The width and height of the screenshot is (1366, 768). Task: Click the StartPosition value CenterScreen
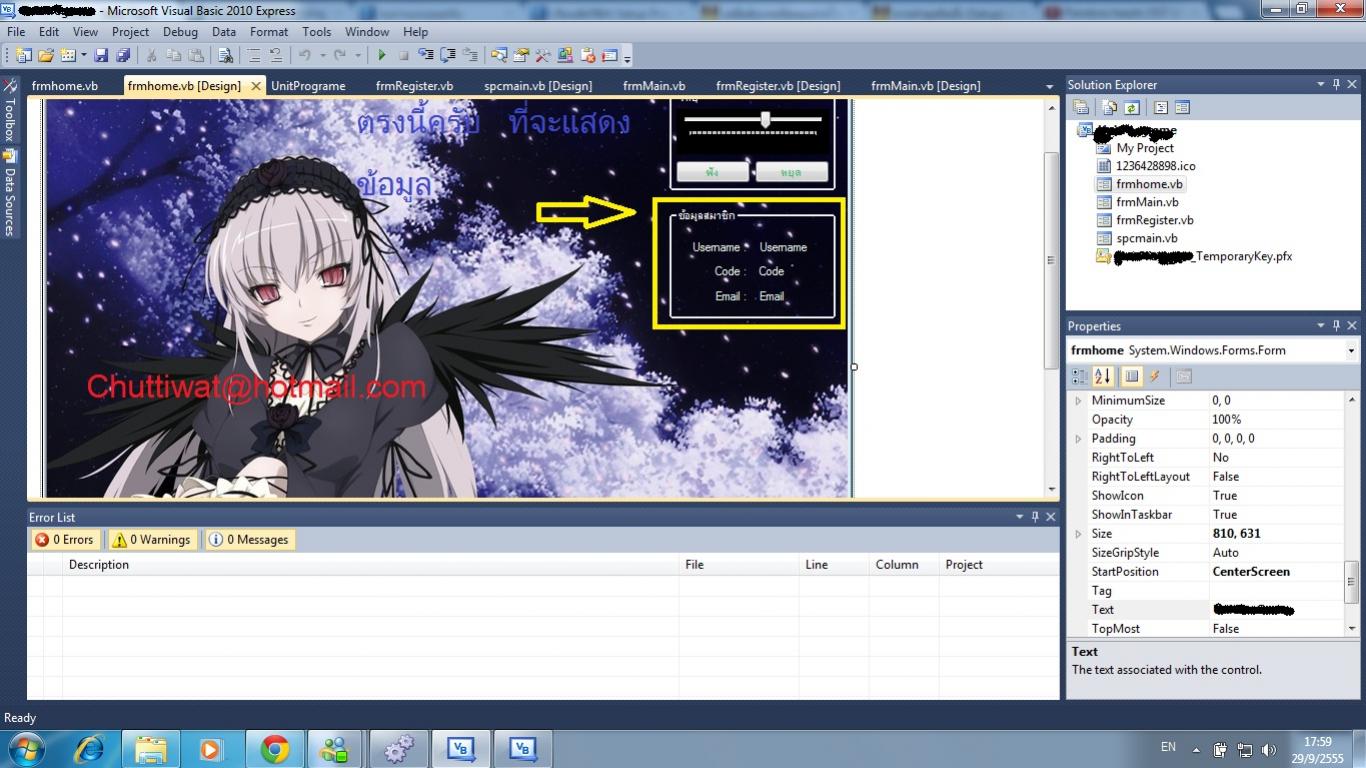click(x=1251, y=572)
